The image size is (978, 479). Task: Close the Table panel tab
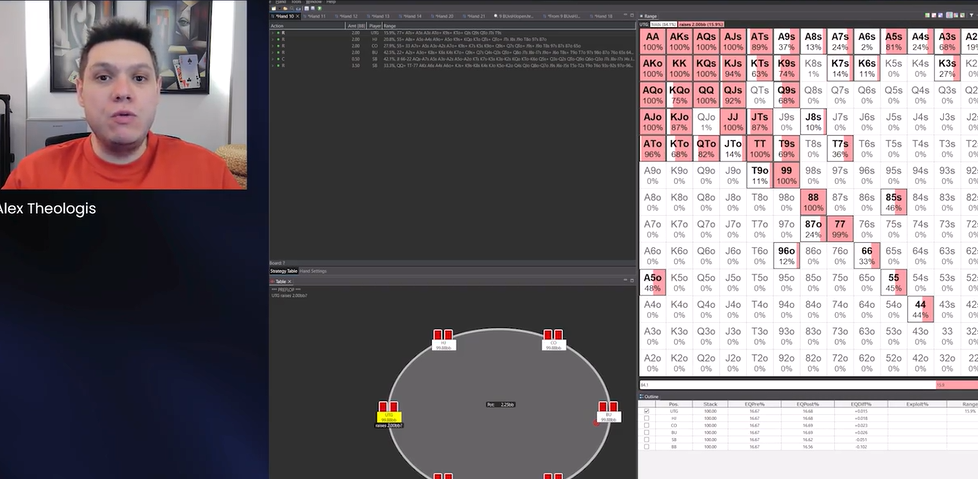tap(289, 281)
